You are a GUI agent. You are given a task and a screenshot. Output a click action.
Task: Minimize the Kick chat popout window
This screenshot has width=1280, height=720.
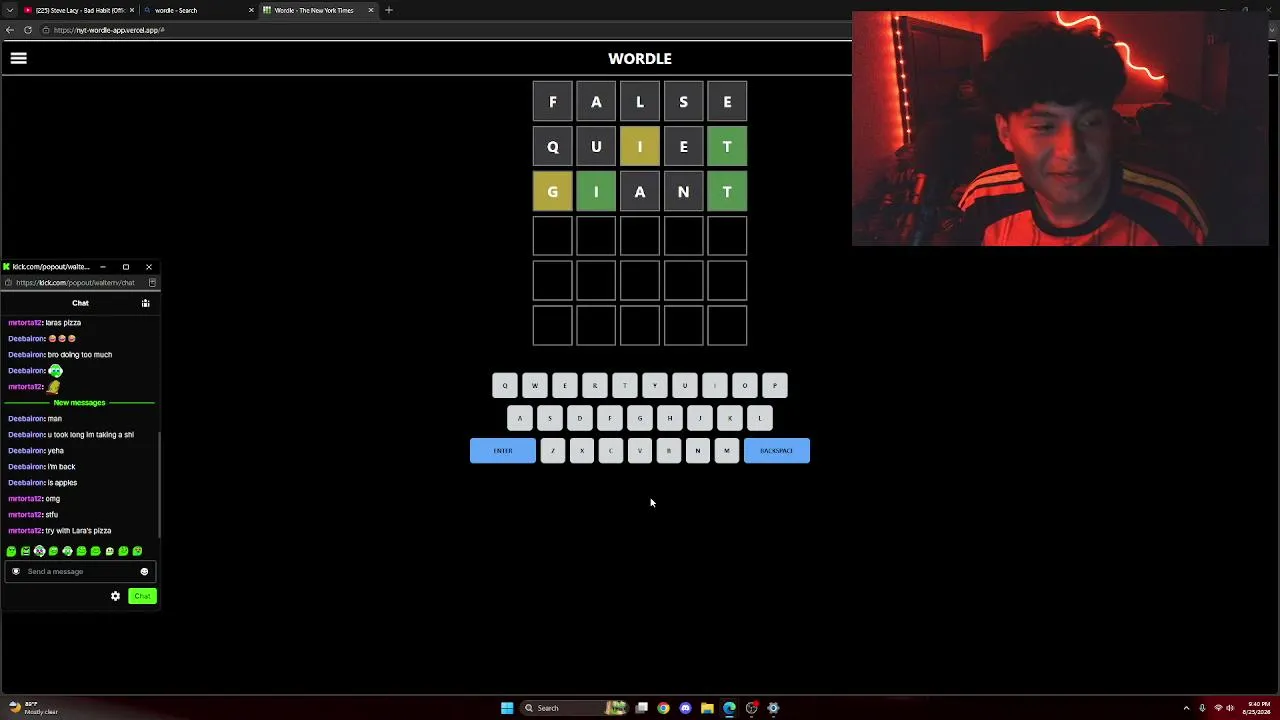click(102, 267)
